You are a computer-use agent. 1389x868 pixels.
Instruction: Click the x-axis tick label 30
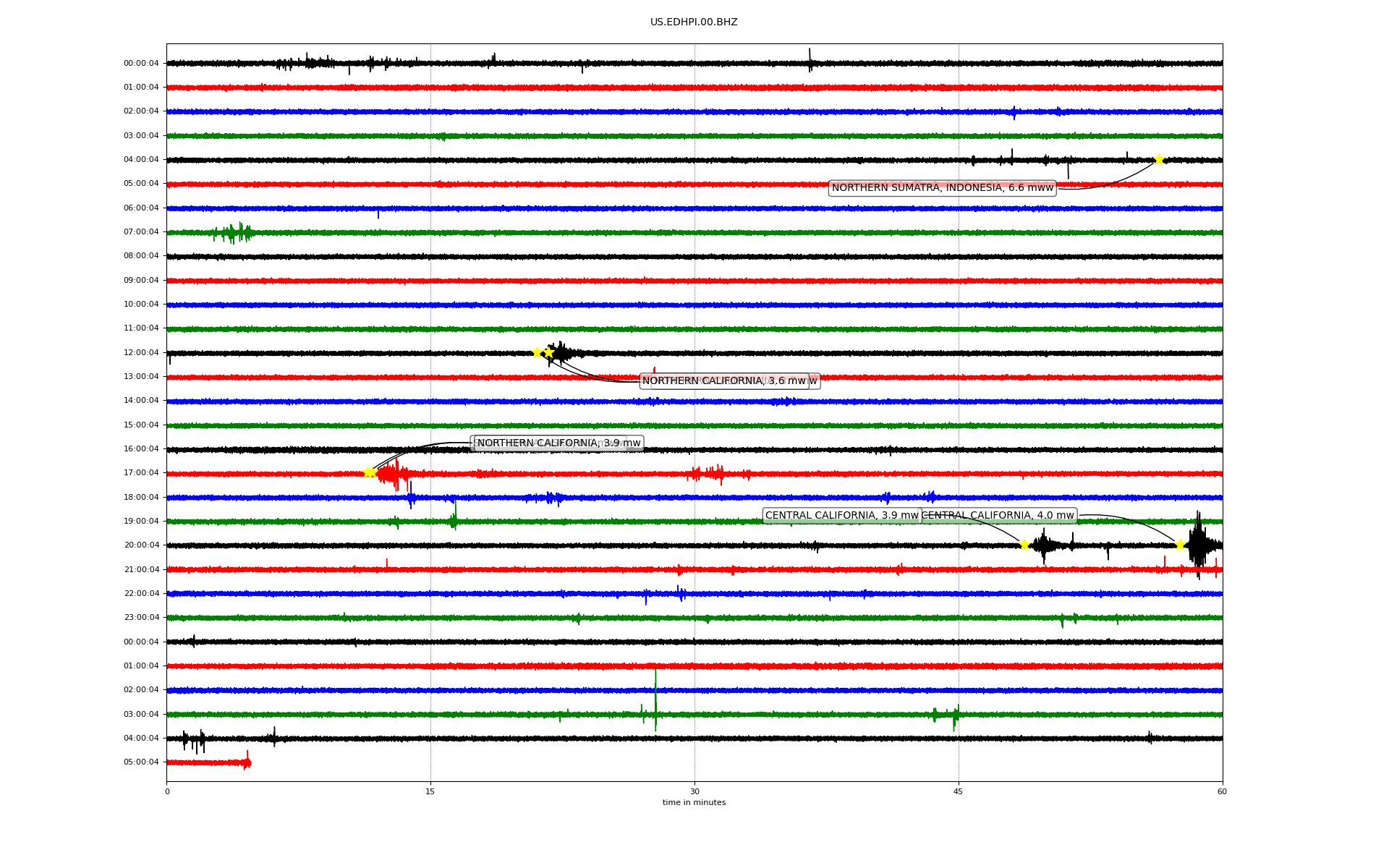coord(694,792)
